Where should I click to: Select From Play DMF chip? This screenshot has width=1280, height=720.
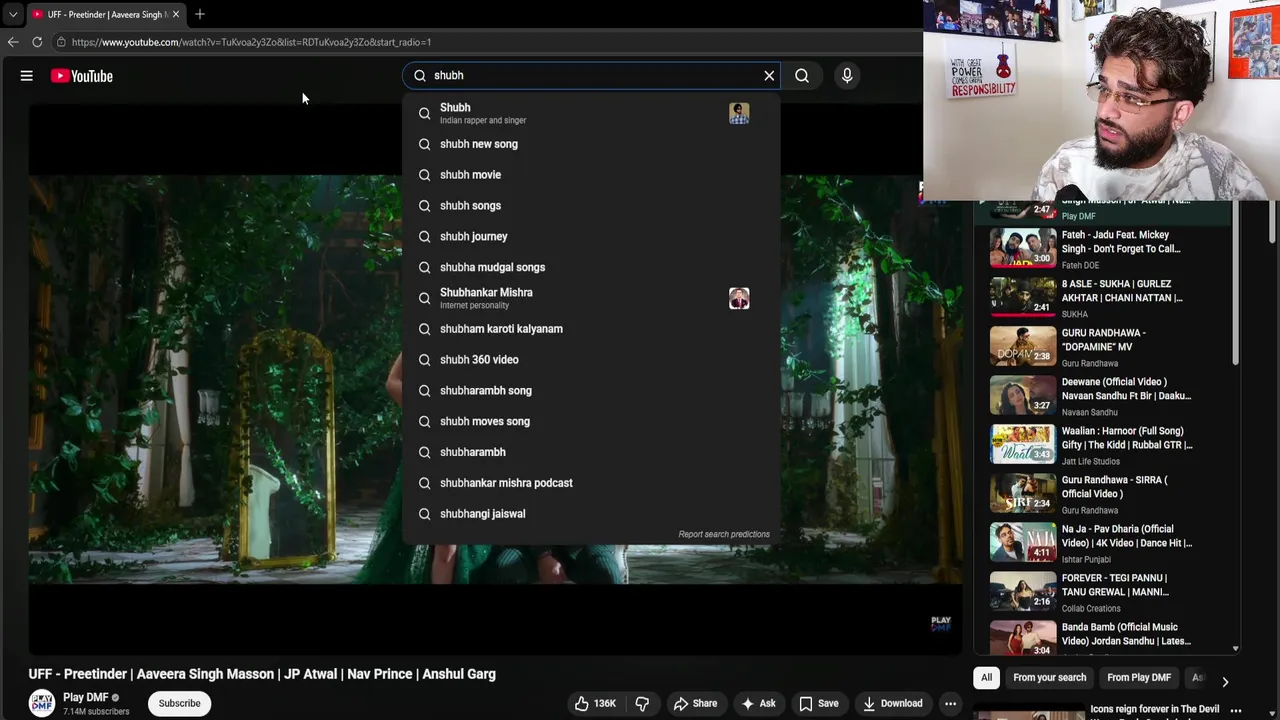[x=1139, y=677]
